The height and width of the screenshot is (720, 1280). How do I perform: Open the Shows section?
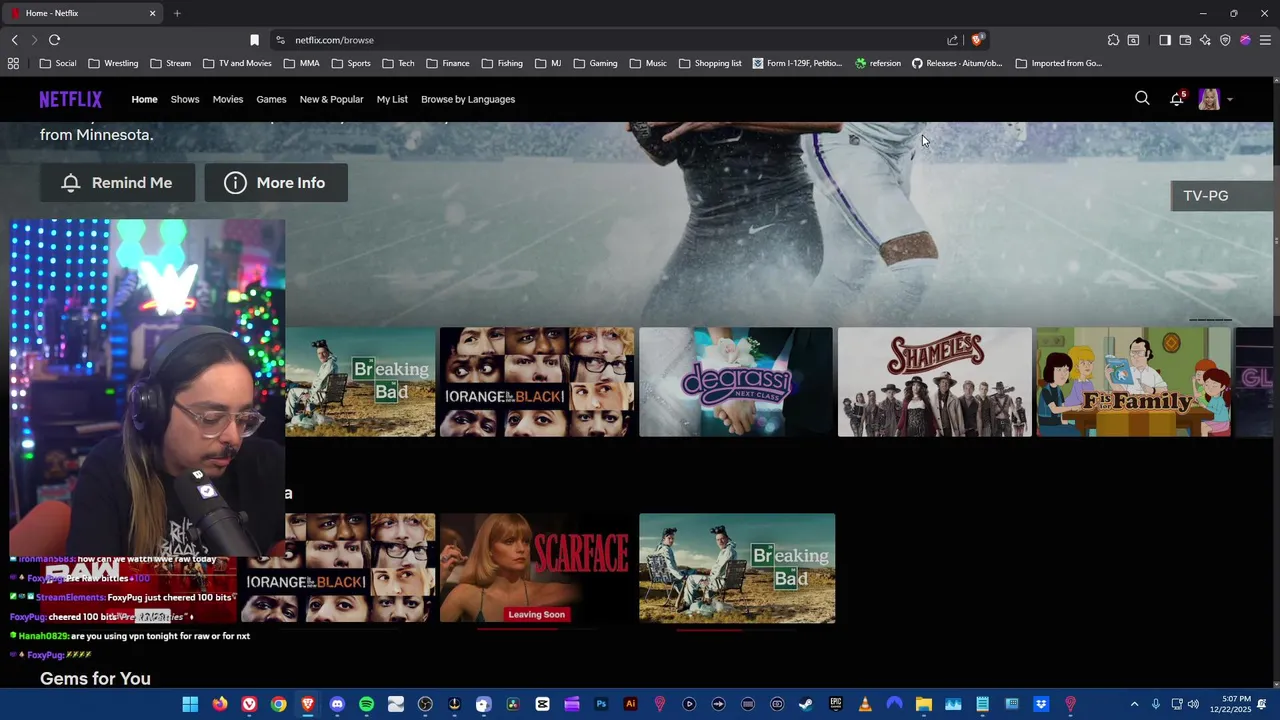(185, 99)
